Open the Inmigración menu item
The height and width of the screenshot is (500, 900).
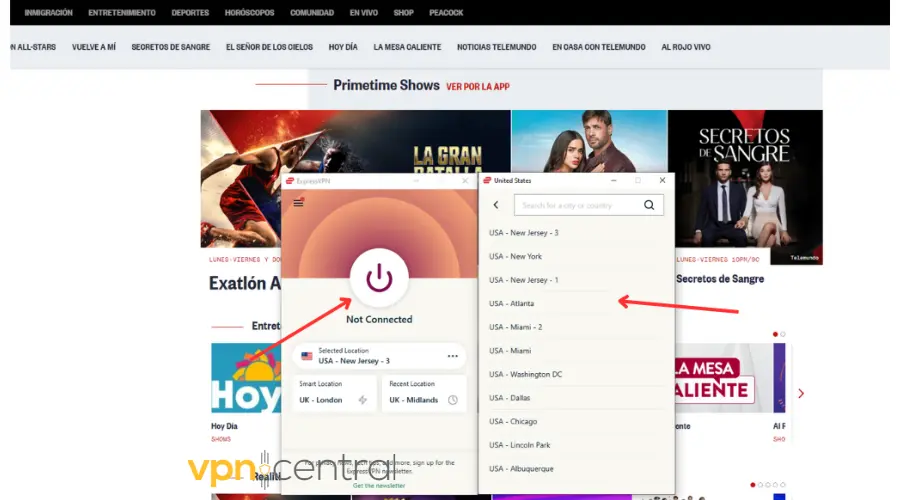point(48,13)
